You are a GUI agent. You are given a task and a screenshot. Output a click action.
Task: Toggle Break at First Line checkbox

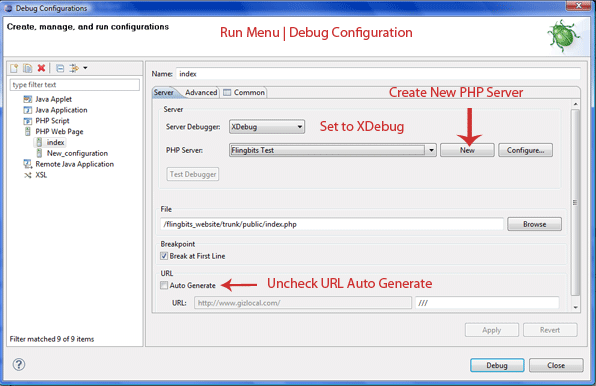(x=164, y=256)
